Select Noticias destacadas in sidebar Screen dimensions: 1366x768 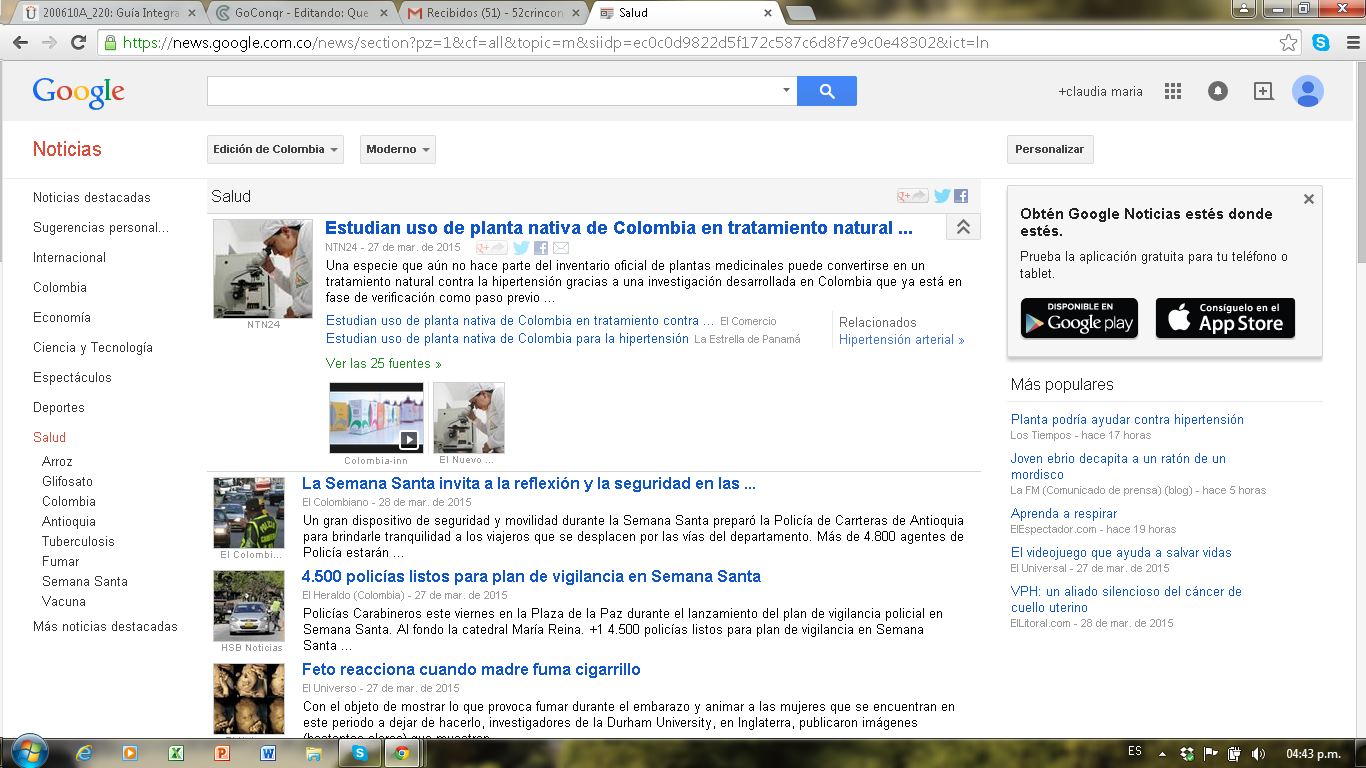coord(92,197)
